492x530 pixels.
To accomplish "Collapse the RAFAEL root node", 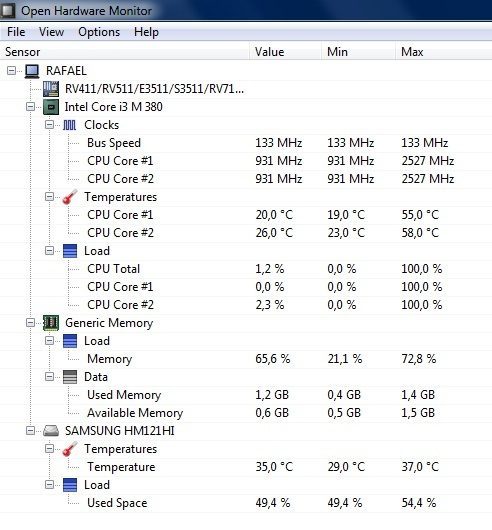I will pyautogui.click(x=11, y=71).
